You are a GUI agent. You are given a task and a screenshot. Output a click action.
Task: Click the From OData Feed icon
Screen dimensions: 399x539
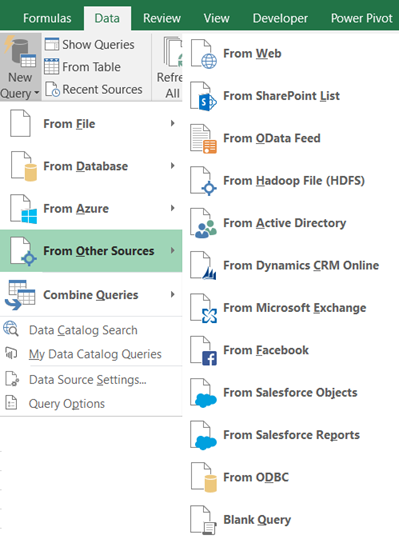click(203, 139)
